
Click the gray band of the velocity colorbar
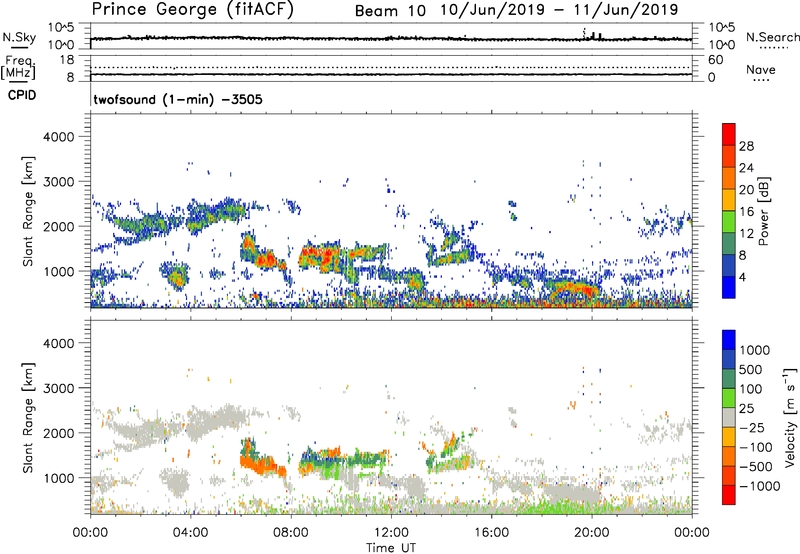(729, 418)
